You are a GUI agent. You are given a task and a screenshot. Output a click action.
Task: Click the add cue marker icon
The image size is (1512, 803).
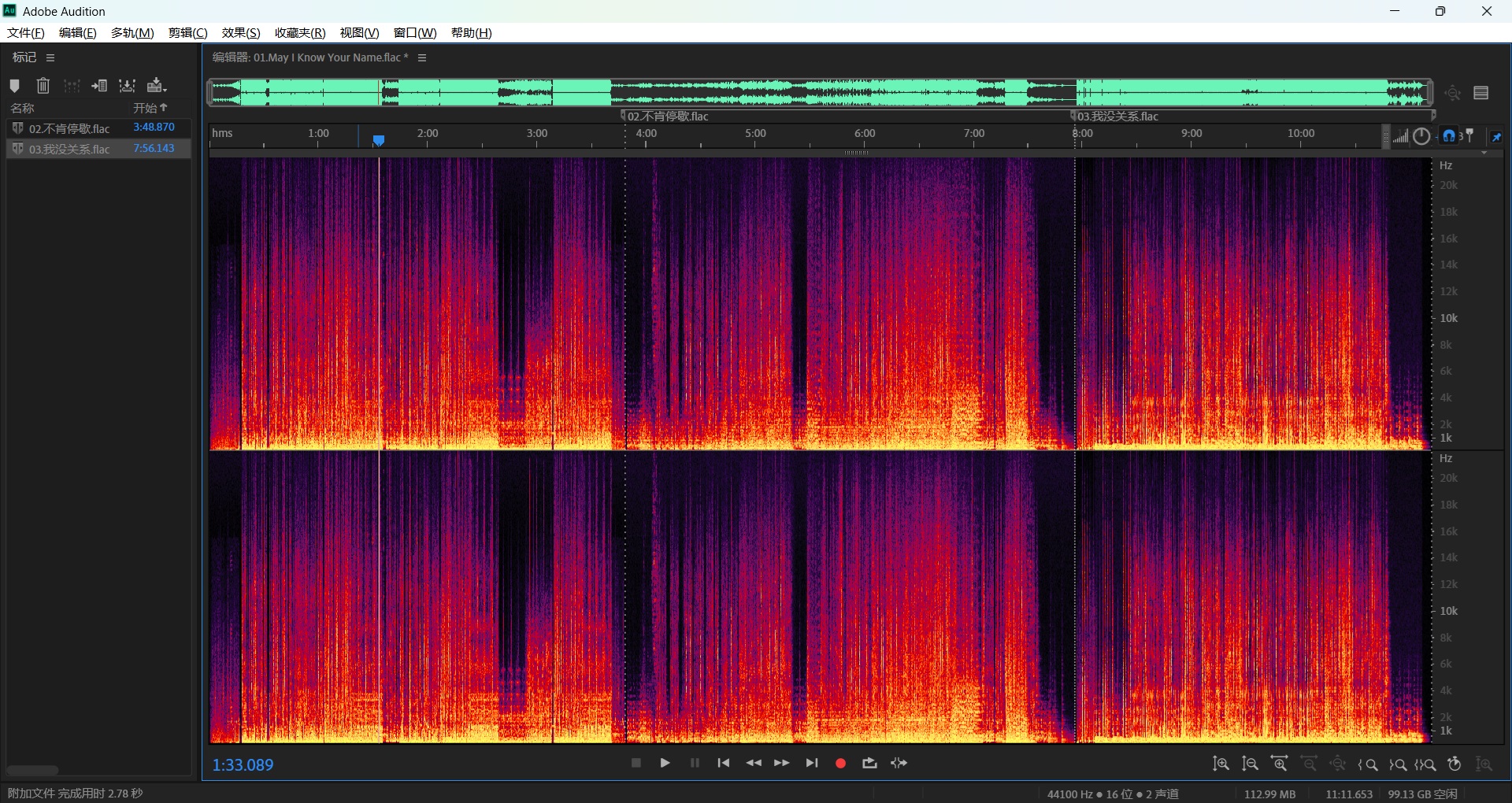point(14,86)
